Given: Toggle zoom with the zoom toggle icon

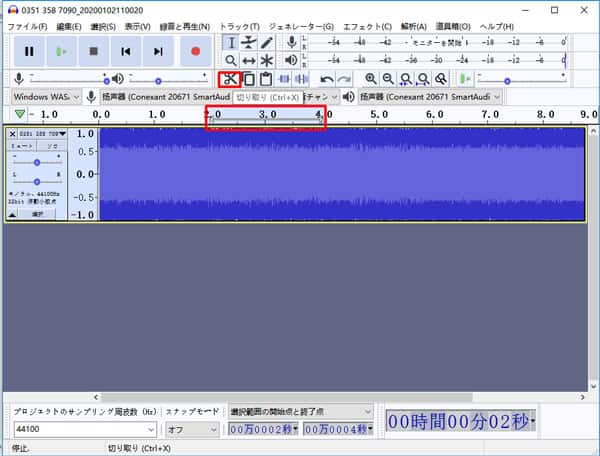Looking at the screenshot, I should coord(441,79).
